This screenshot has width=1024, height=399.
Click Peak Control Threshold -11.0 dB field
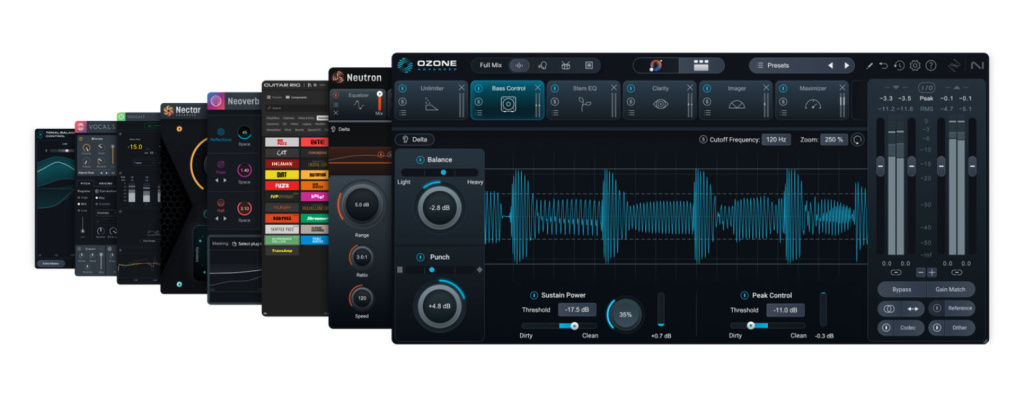click(786, 310)
